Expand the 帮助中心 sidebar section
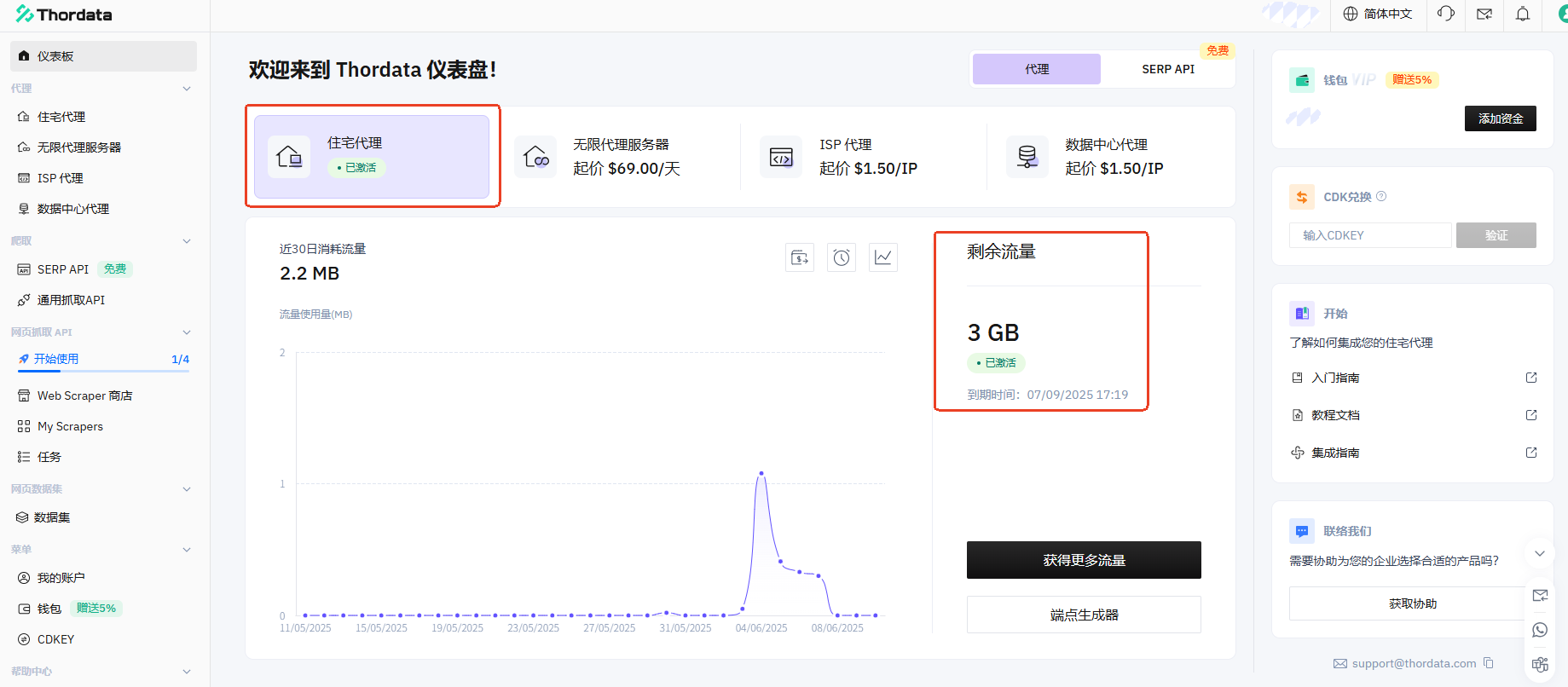Viewport: 1568px width, 687px height. coord(187,672)
